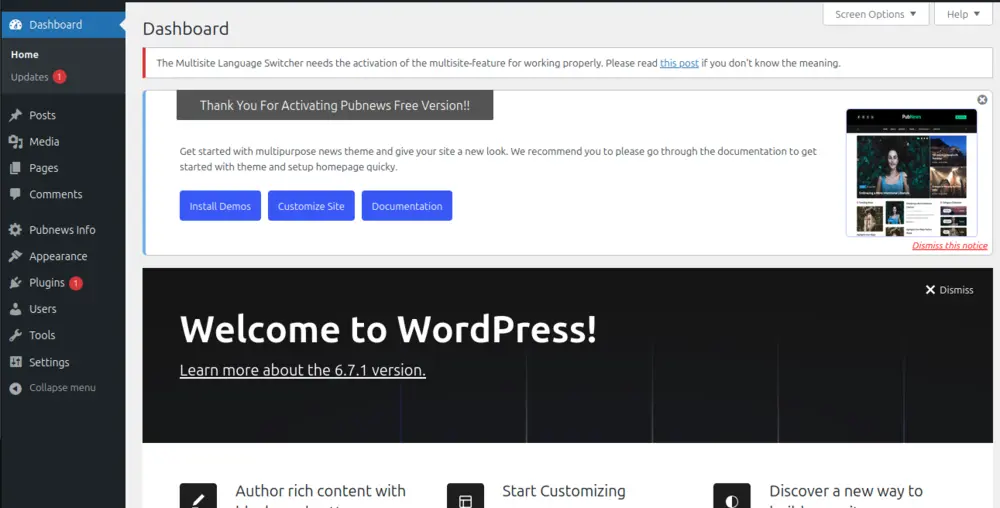Click the Collapse menu arrow icon
Viewport: 1000px width, 508px height.
point(15,388)
